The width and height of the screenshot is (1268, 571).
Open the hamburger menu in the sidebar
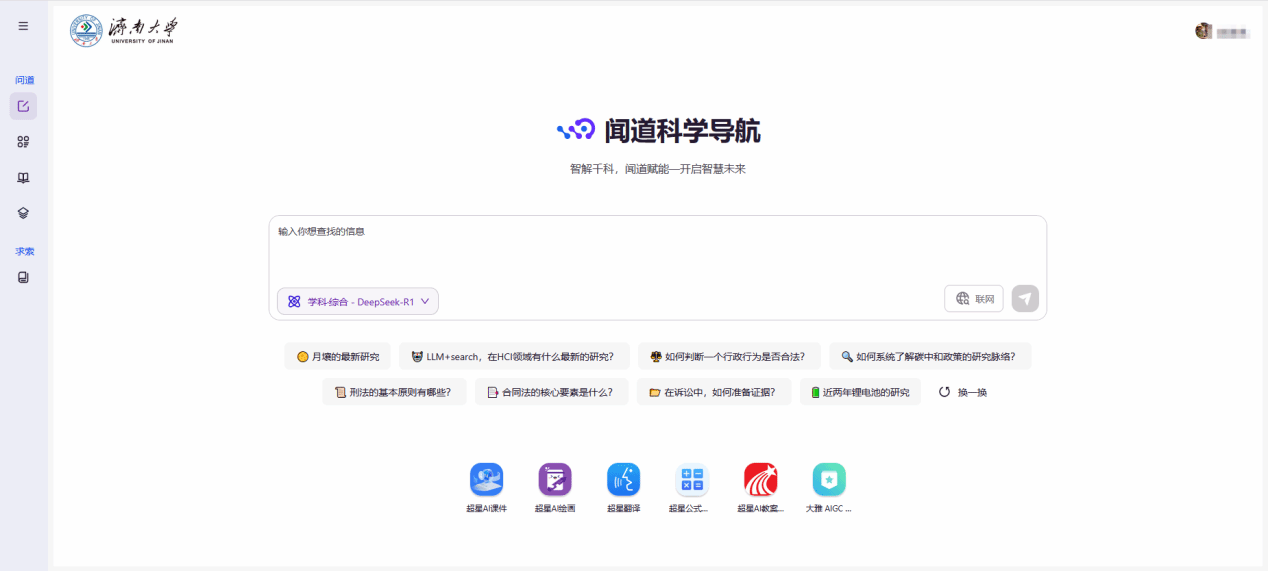[x=23, y=26]
